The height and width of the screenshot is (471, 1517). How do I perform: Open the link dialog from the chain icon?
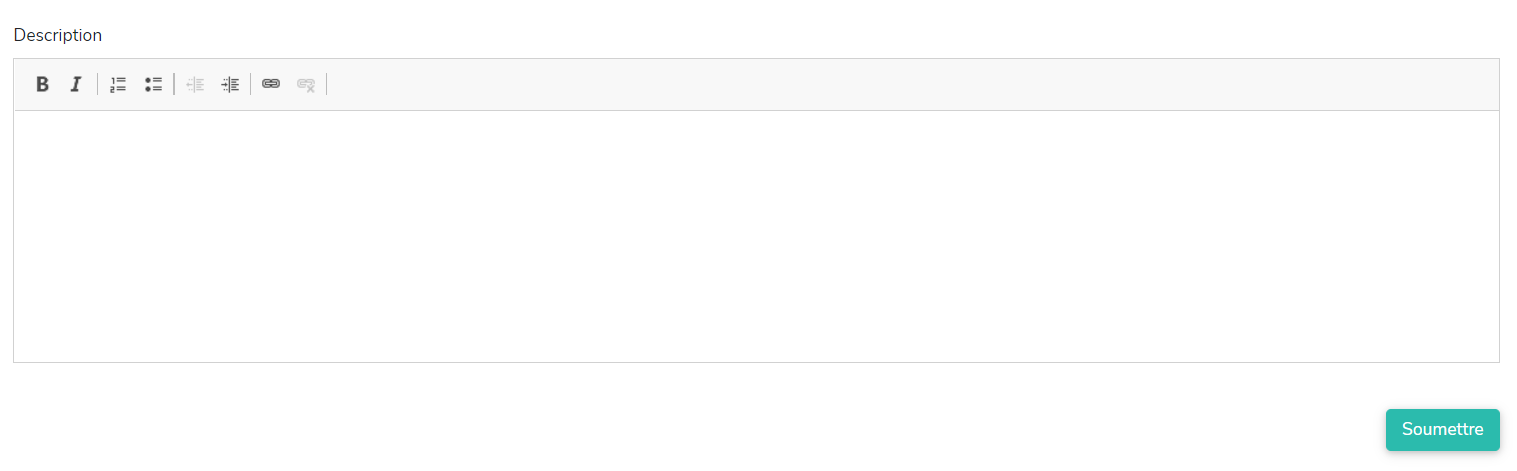pos(271,84)
